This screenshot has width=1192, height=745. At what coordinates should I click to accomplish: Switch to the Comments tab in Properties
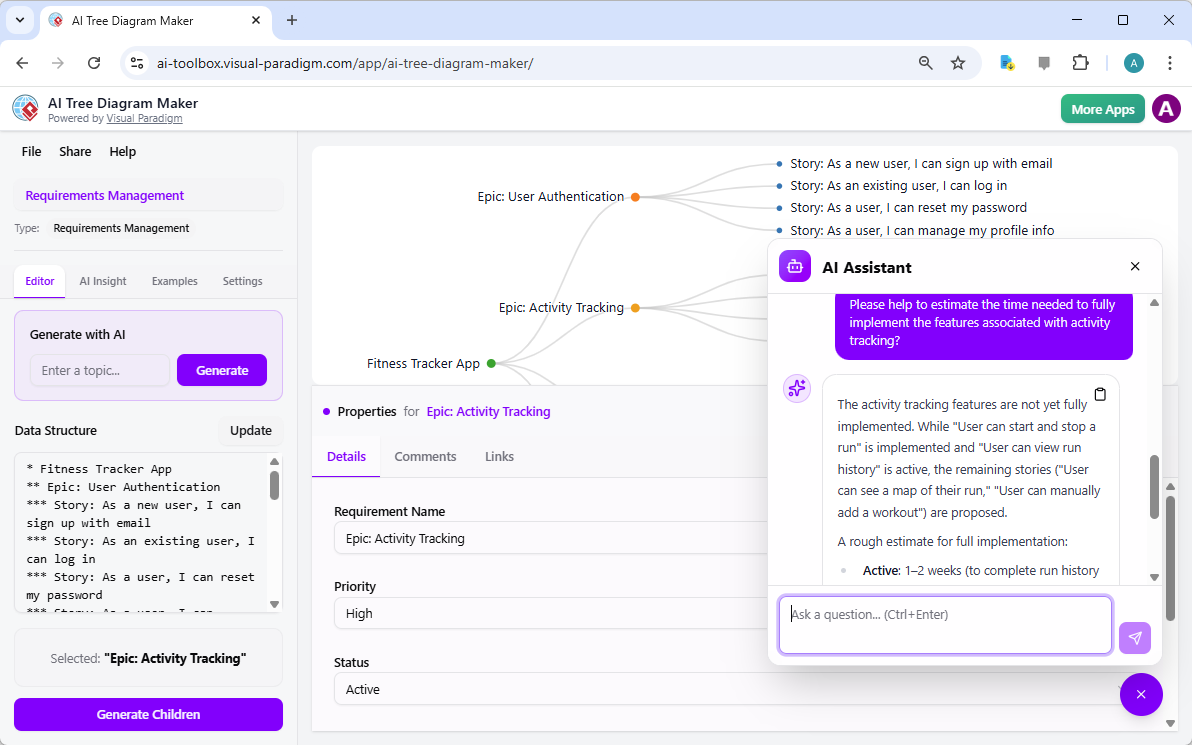[425, 456]
